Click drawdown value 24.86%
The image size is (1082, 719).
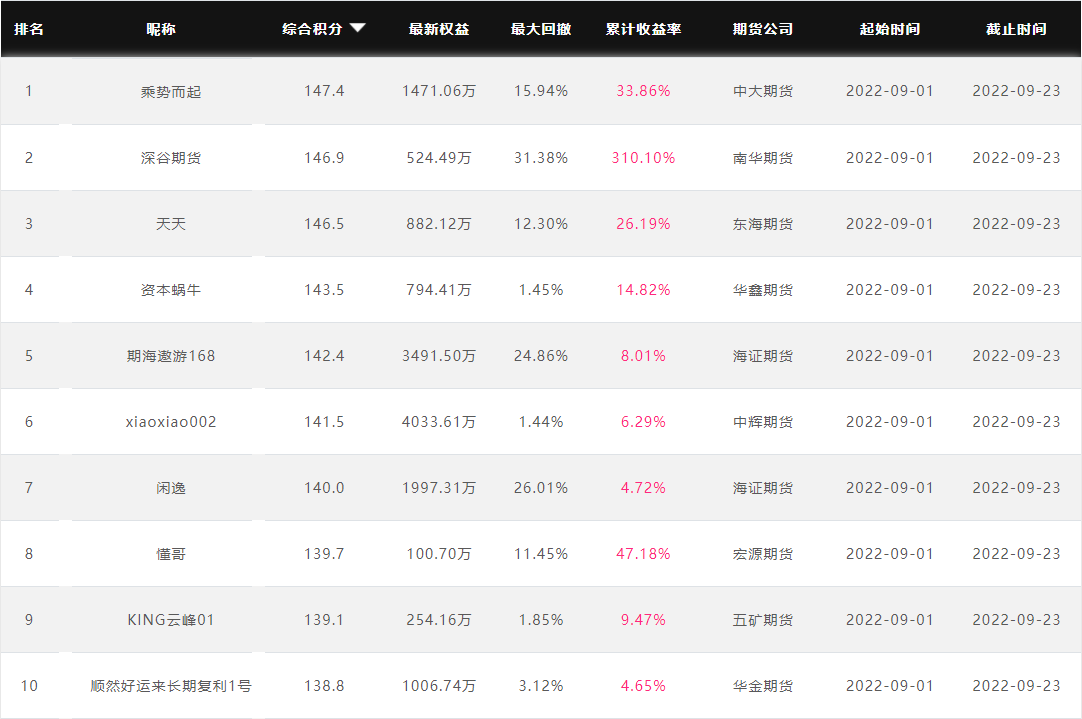(x=541, y=356)
